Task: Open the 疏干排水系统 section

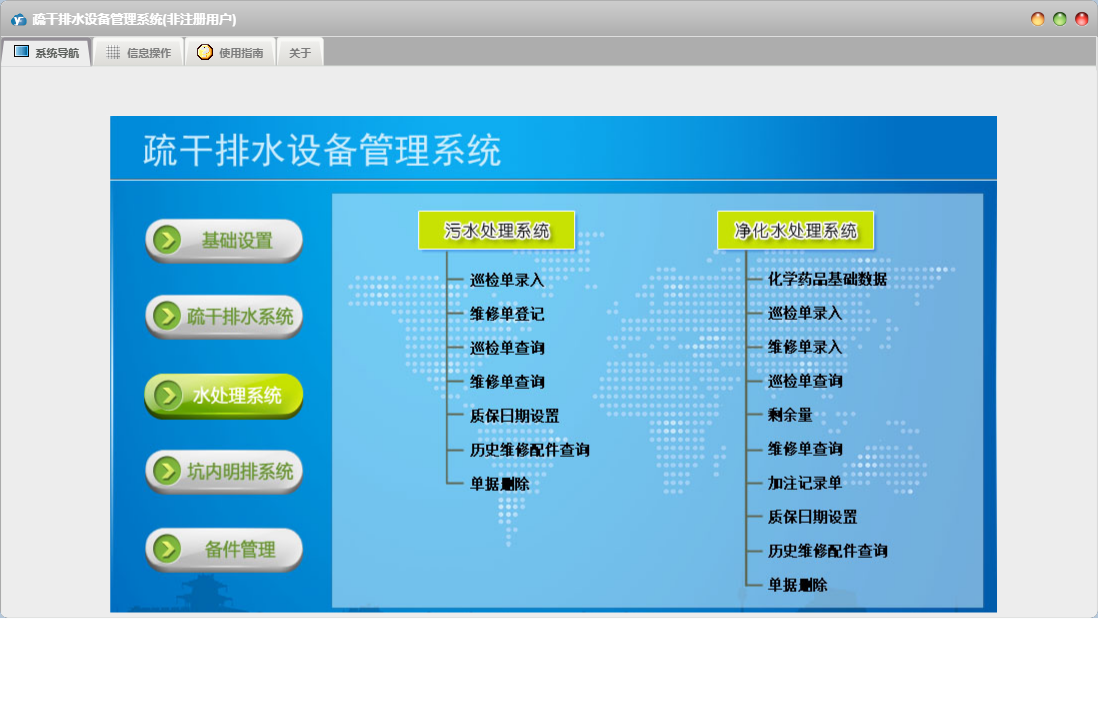Action: pyautogui.click(x=224, y=316)
